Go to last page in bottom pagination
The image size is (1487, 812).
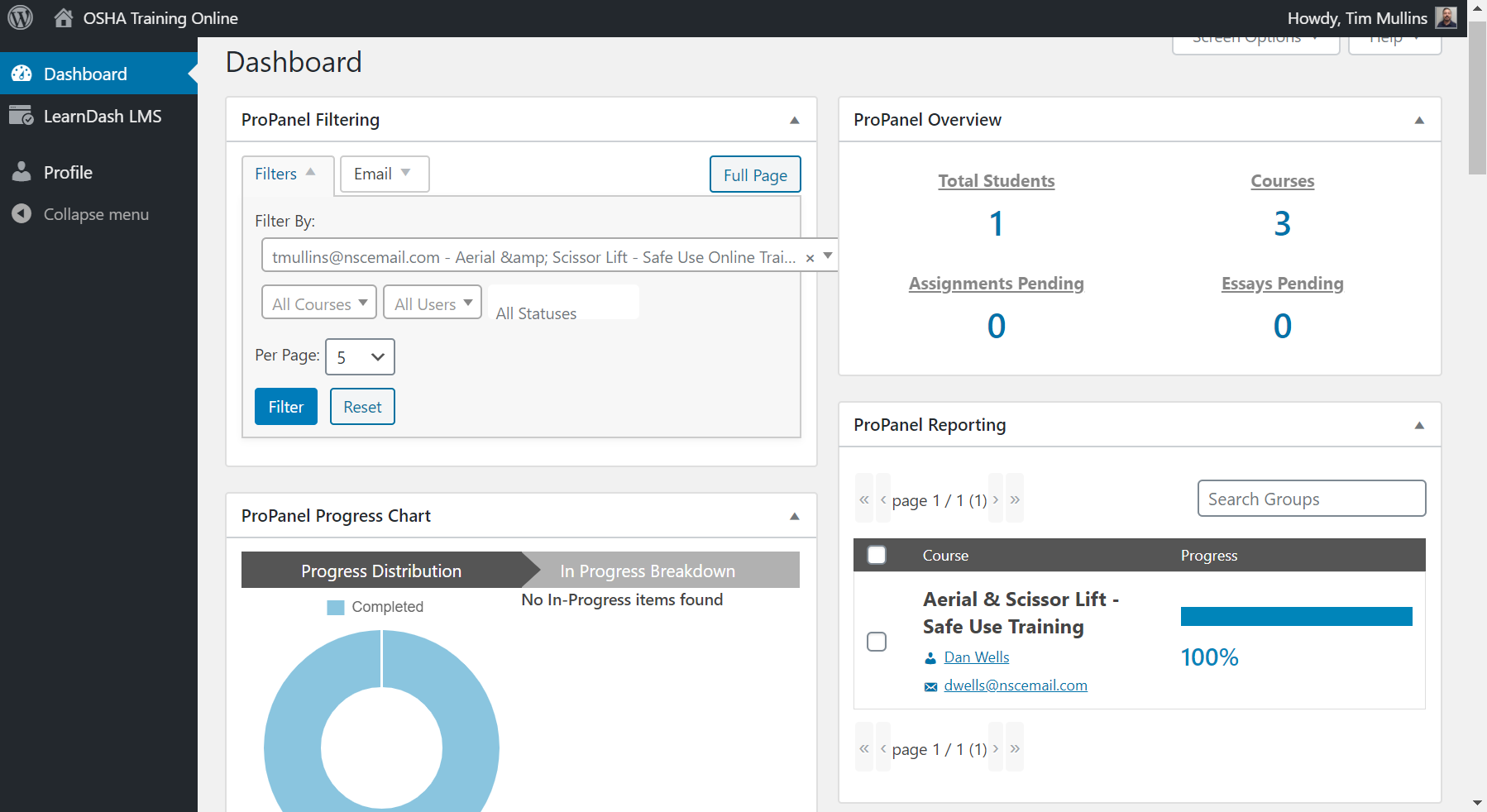click(1015, 748)
